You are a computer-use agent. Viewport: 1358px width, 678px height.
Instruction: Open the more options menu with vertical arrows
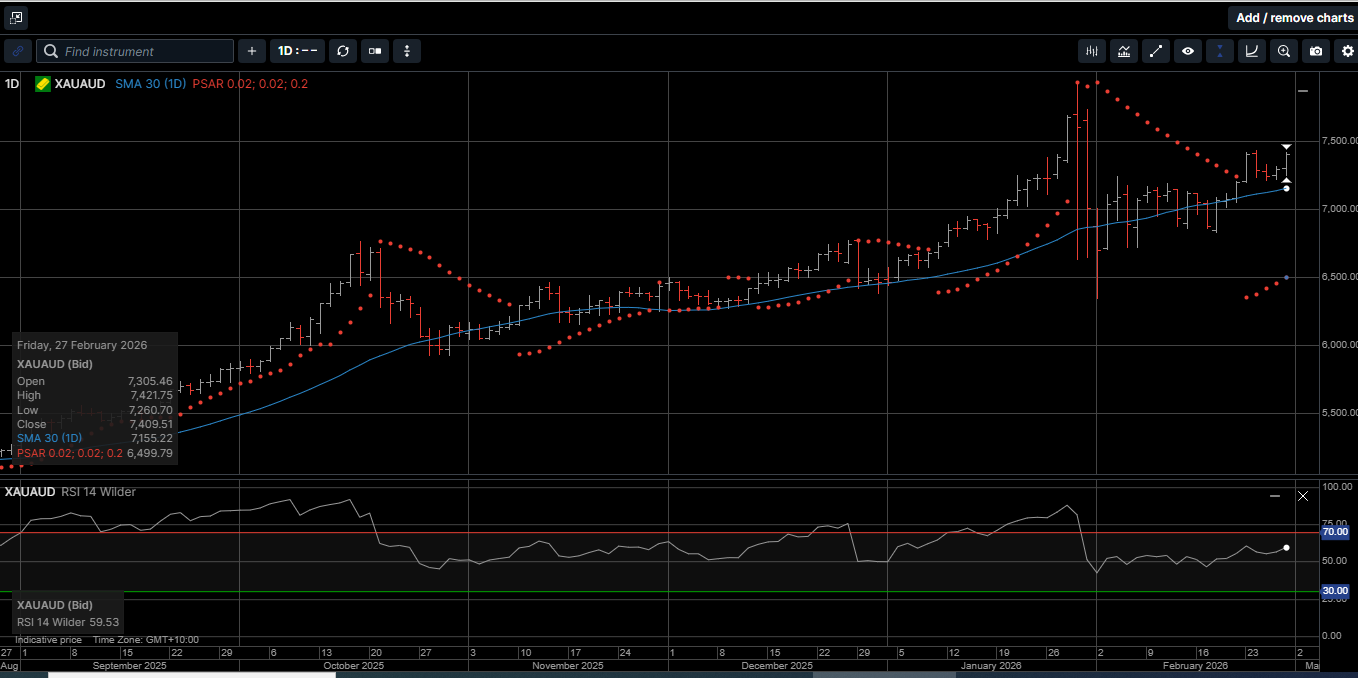pyautogui.click(x=406, y=51)
